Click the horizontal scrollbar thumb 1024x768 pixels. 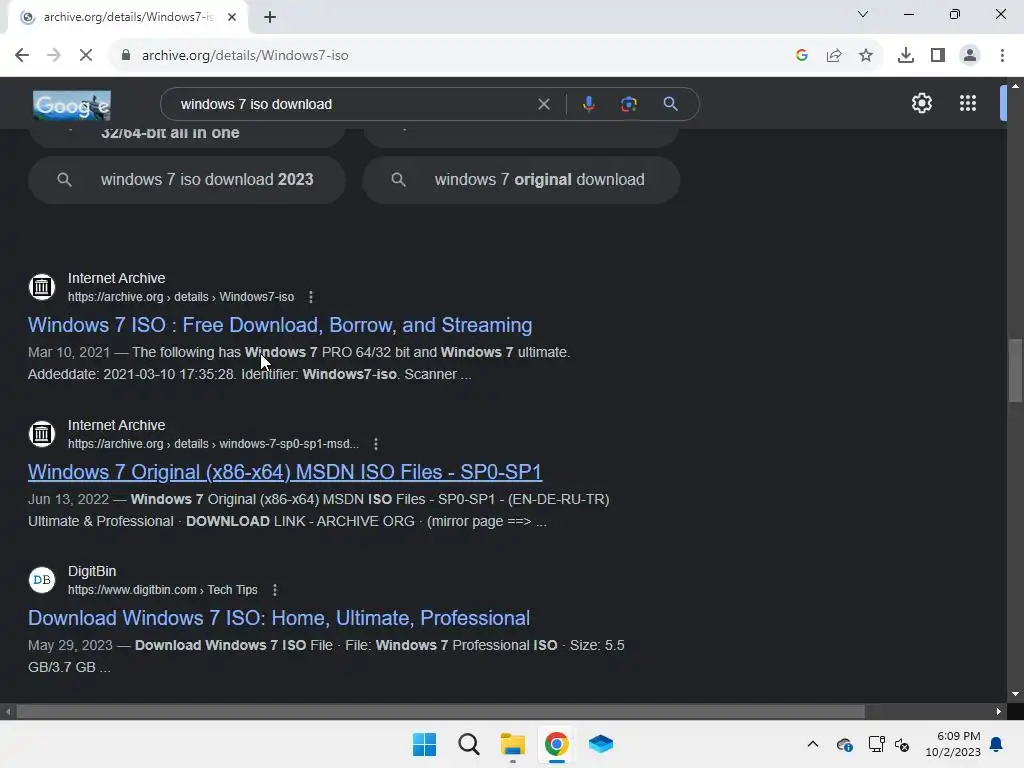pos(440,711)
